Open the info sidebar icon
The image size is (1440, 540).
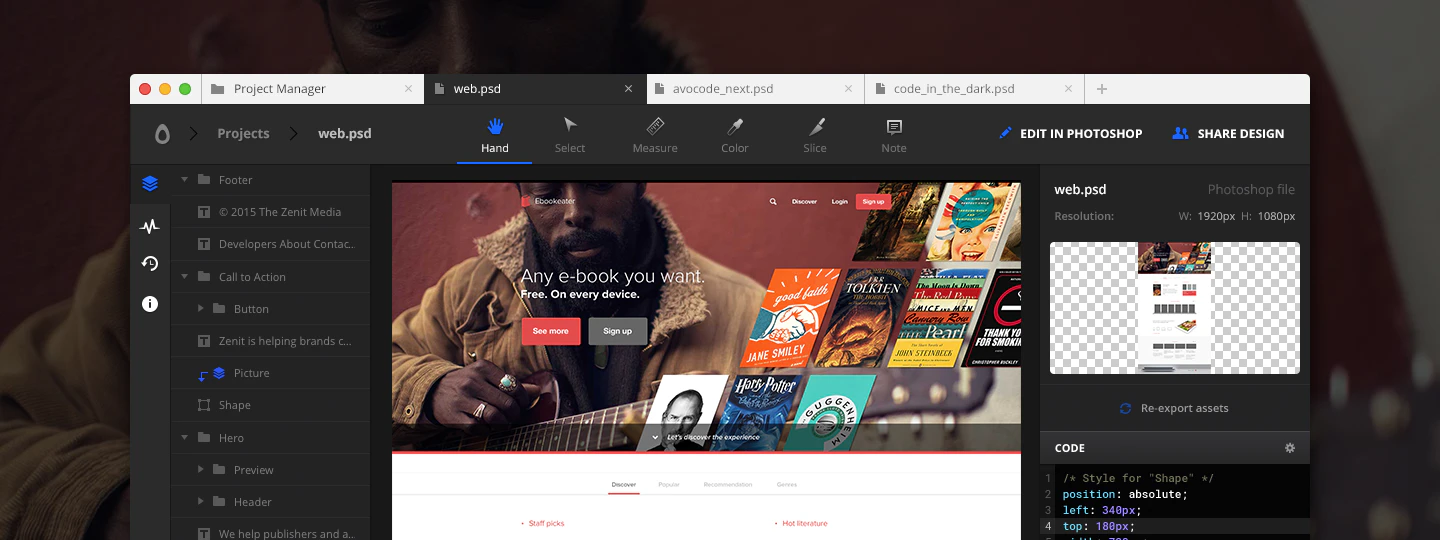coord(150,304)
